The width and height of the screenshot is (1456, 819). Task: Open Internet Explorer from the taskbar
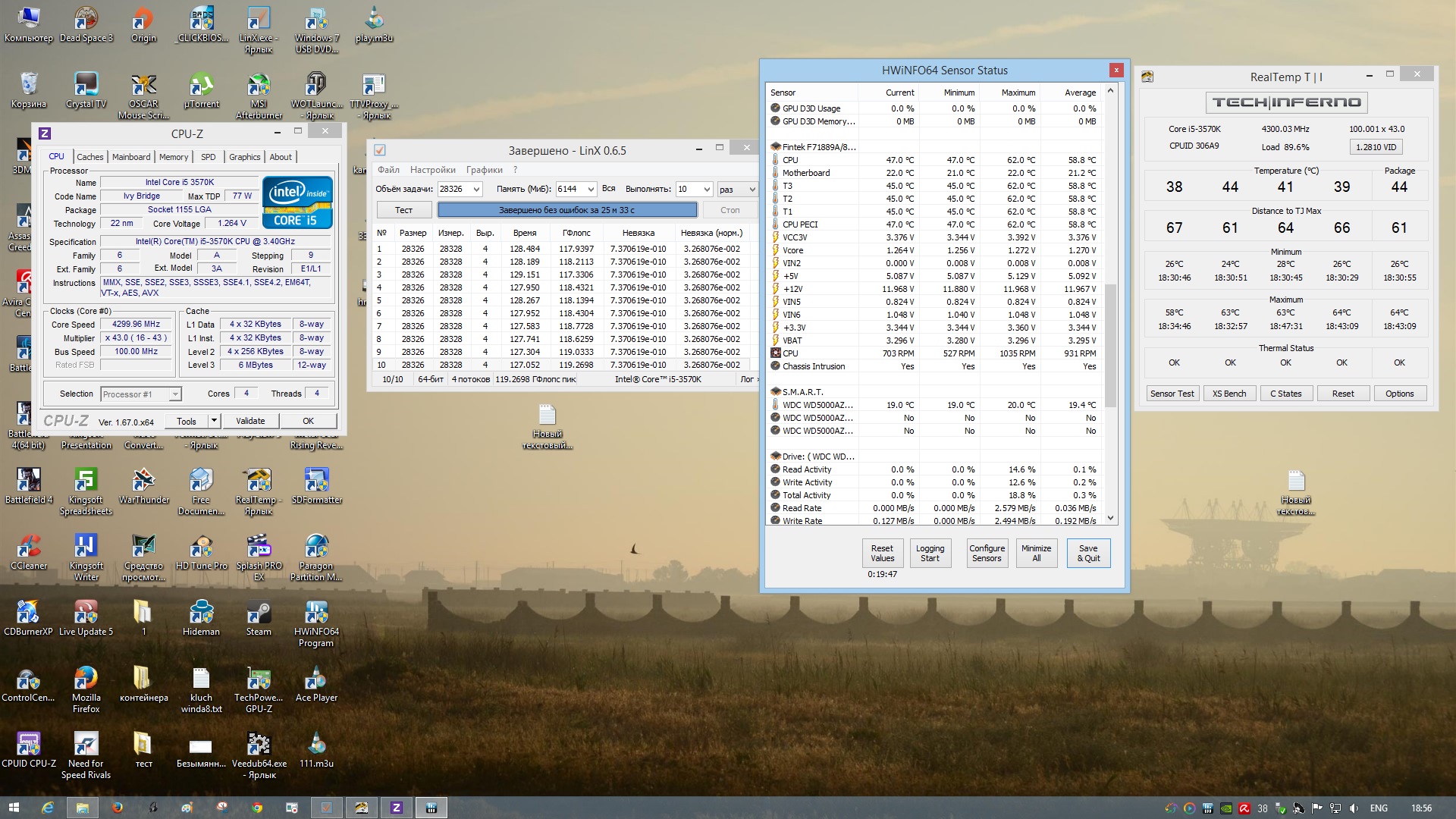click(47, 808)
